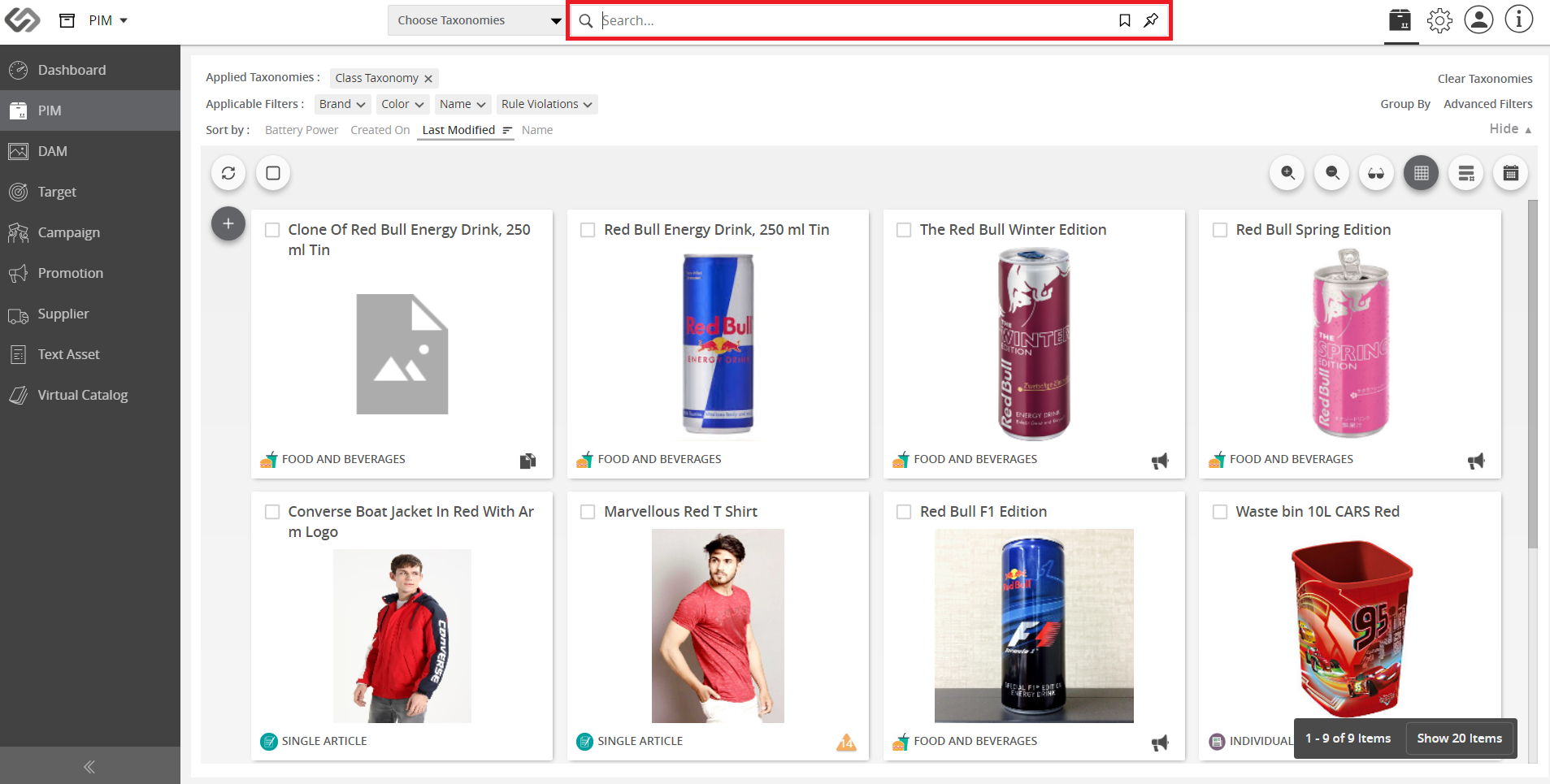
Task: Click the application logo icon
Action: 22,19
